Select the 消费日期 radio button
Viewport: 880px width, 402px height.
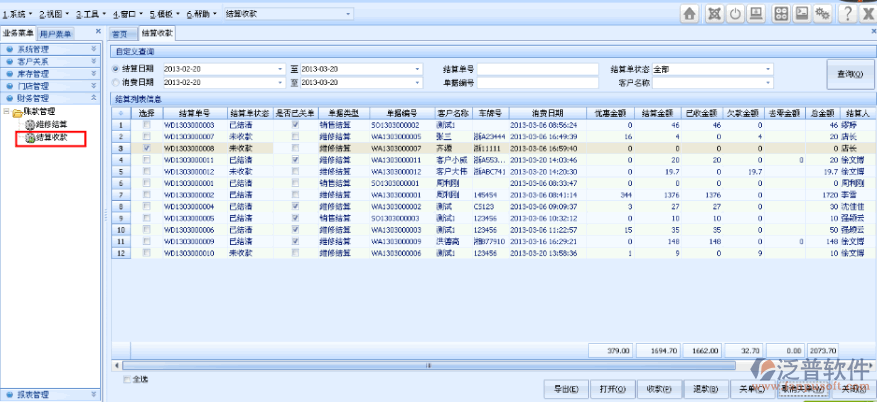pos(117,82)
